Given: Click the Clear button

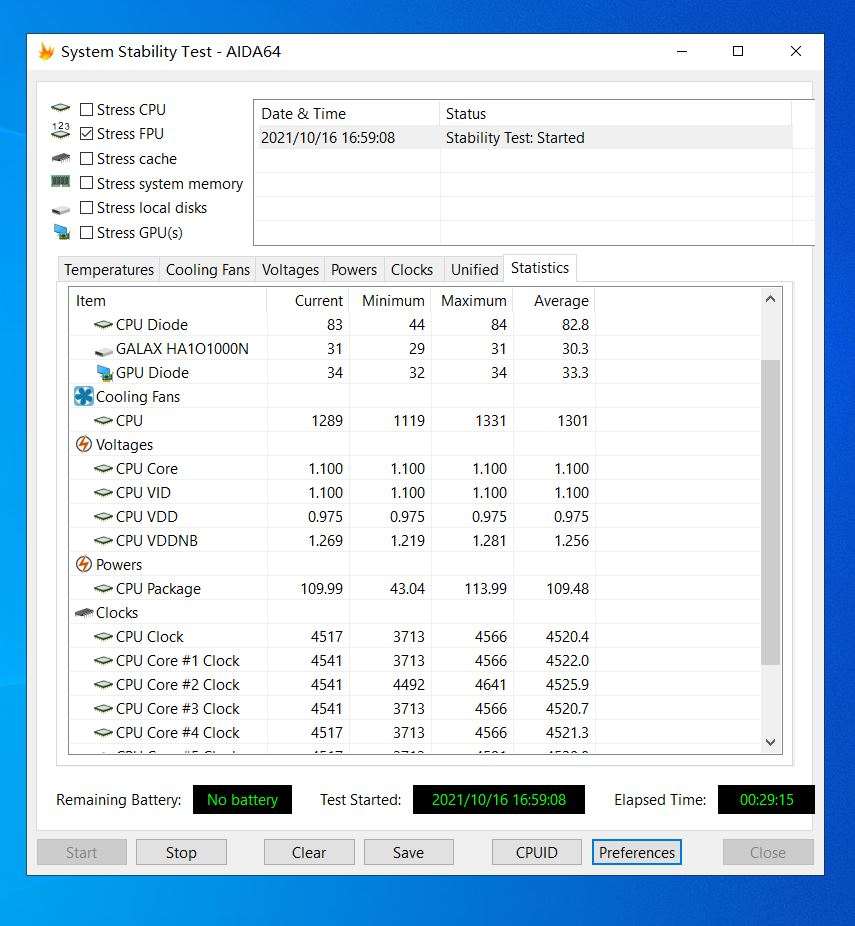Looking at the screenshot, I should [x=309, y=852].
